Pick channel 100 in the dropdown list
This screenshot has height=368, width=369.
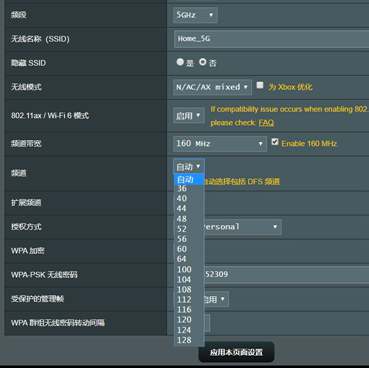(189, 269)
